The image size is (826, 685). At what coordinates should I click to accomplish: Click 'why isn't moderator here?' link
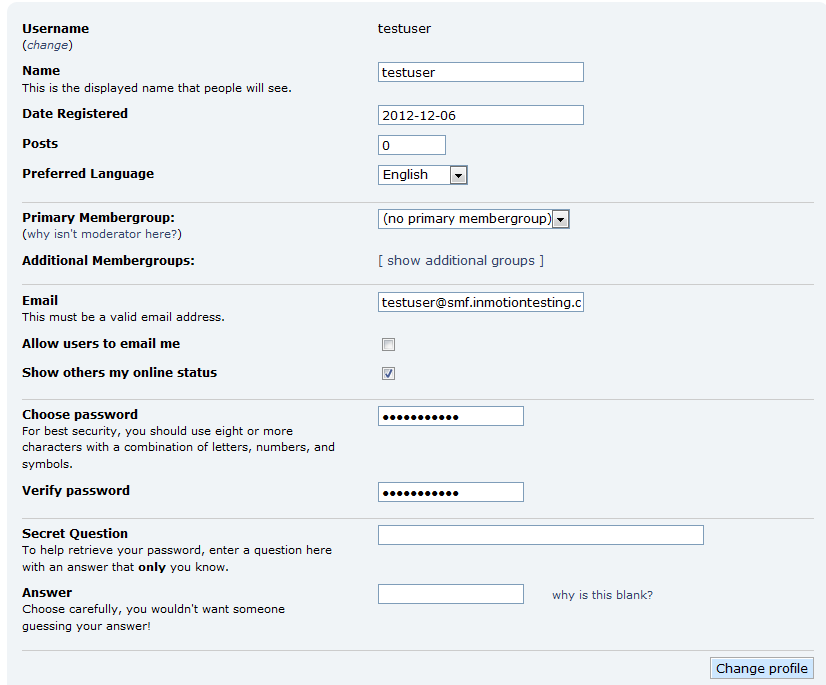point(102,234)
